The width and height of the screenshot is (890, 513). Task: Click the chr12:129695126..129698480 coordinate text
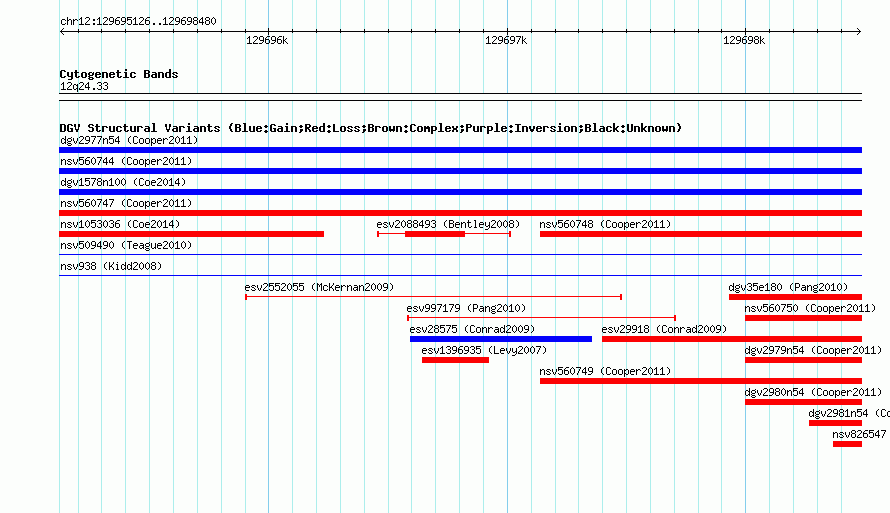[138, 21]
